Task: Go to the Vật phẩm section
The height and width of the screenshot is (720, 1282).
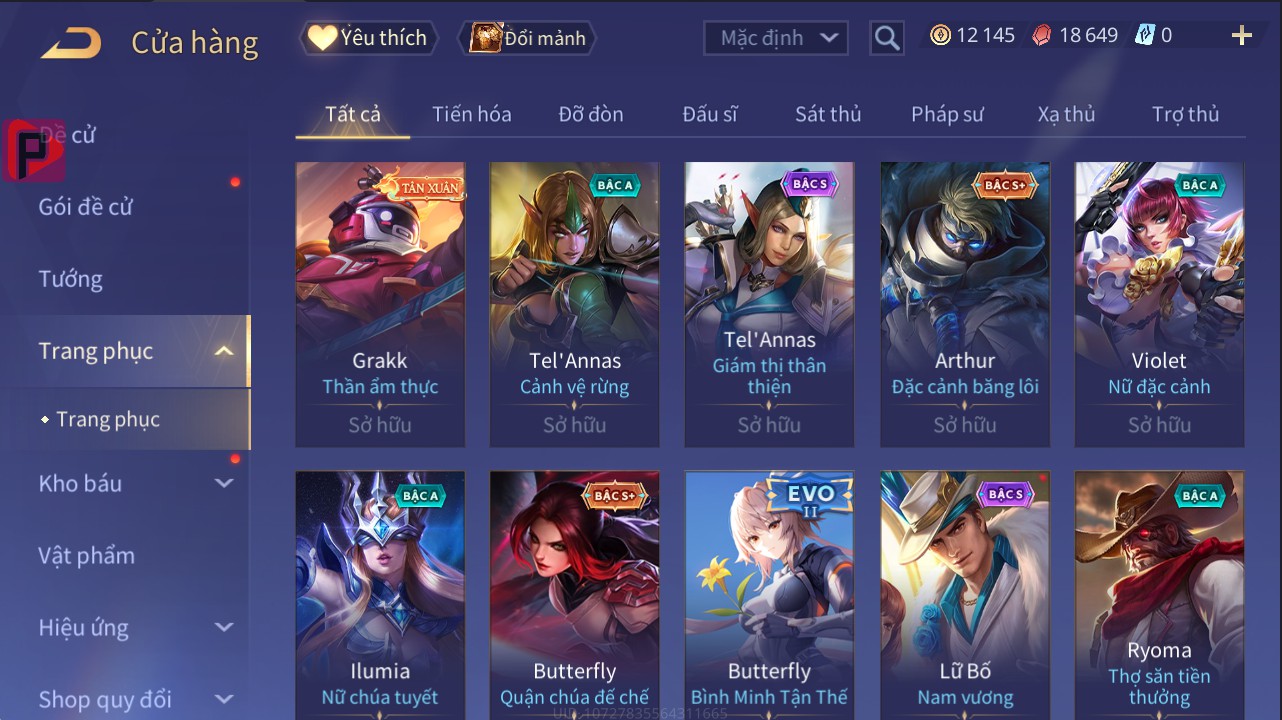Action: [86, 555]
